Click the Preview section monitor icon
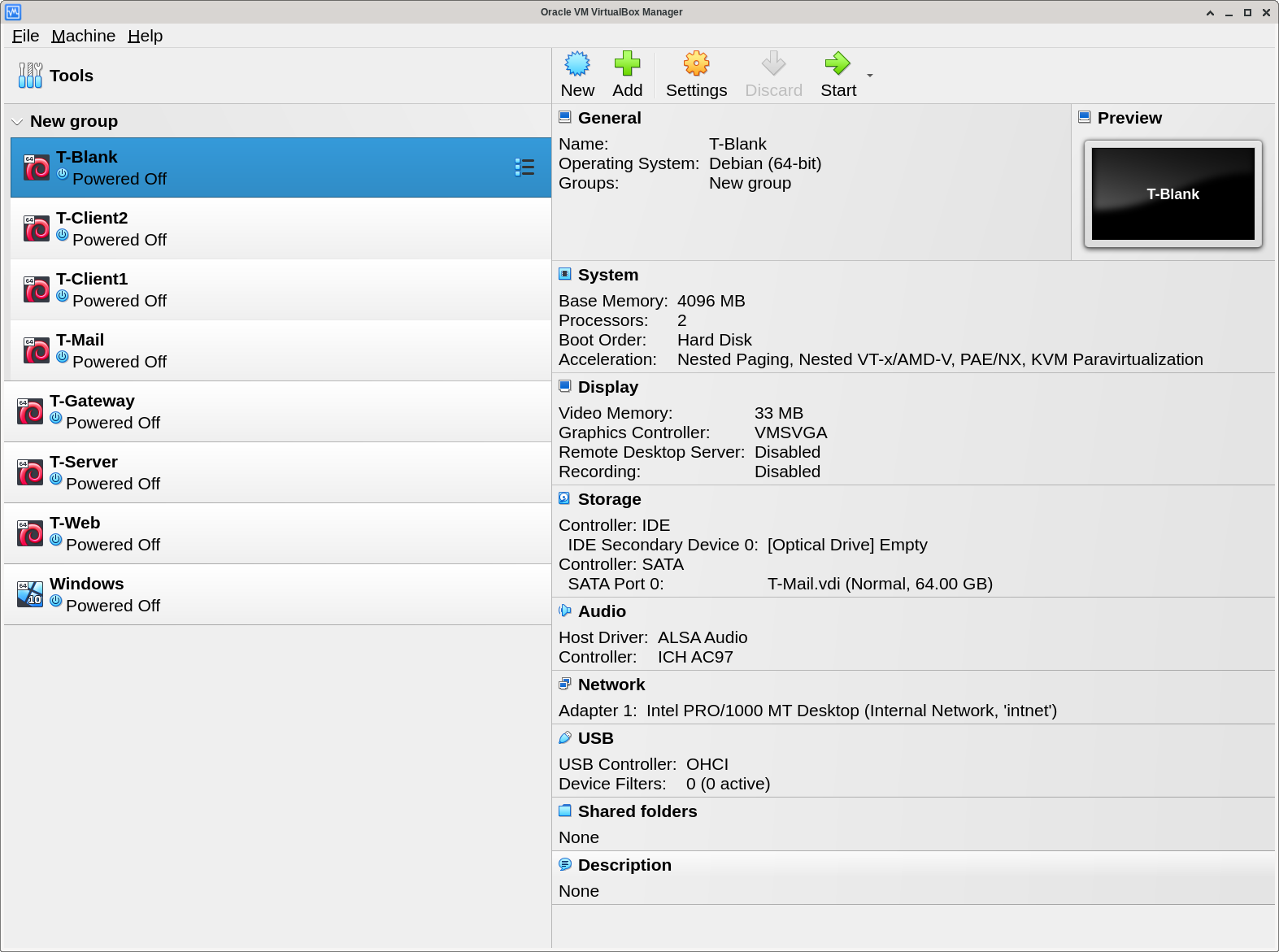 [x=1085, y=118]
